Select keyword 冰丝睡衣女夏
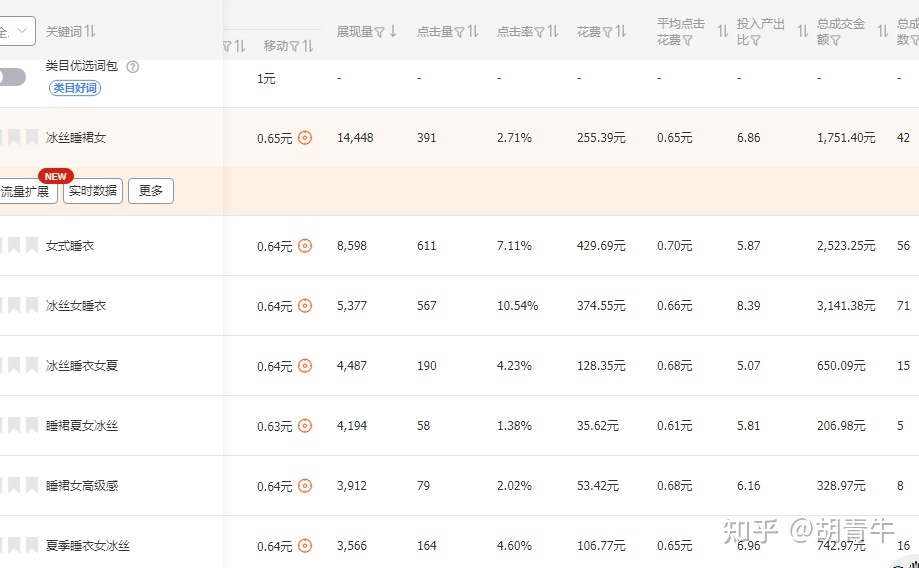This screenshot has height=568, width=919. 81,366
